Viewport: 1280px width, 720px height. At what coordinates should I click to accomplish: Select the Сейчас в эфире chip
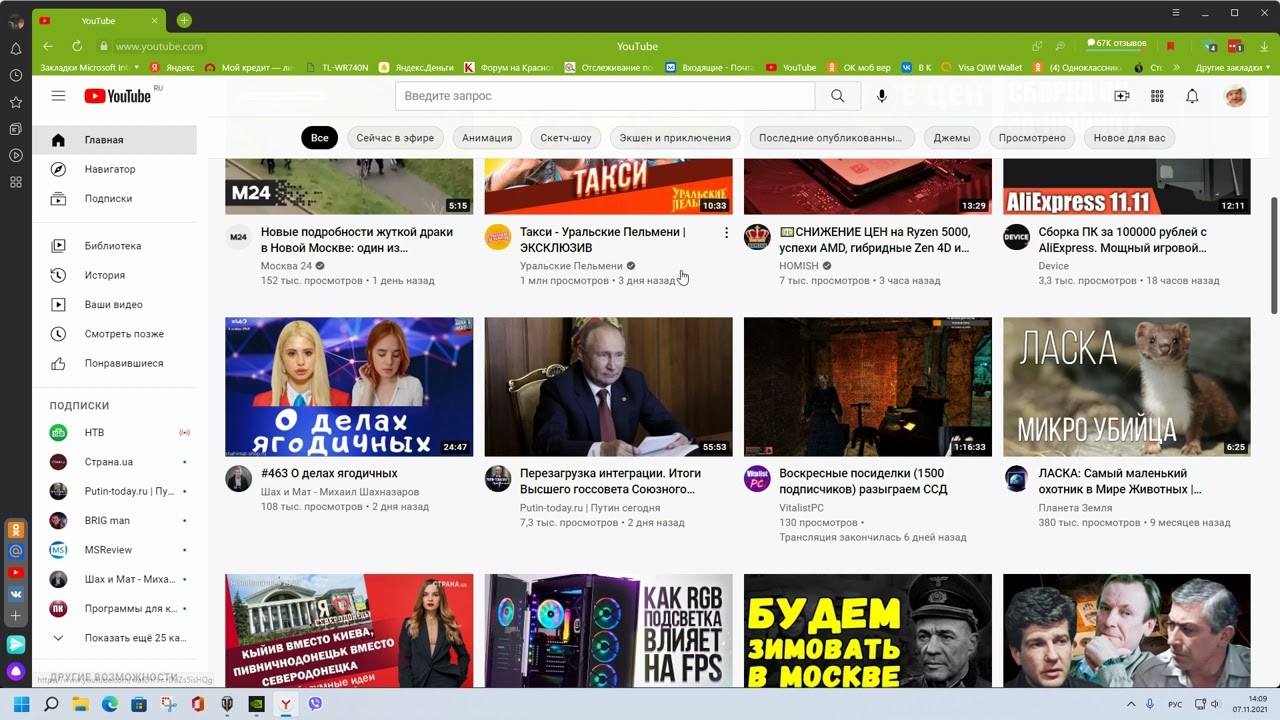(395, 138)
